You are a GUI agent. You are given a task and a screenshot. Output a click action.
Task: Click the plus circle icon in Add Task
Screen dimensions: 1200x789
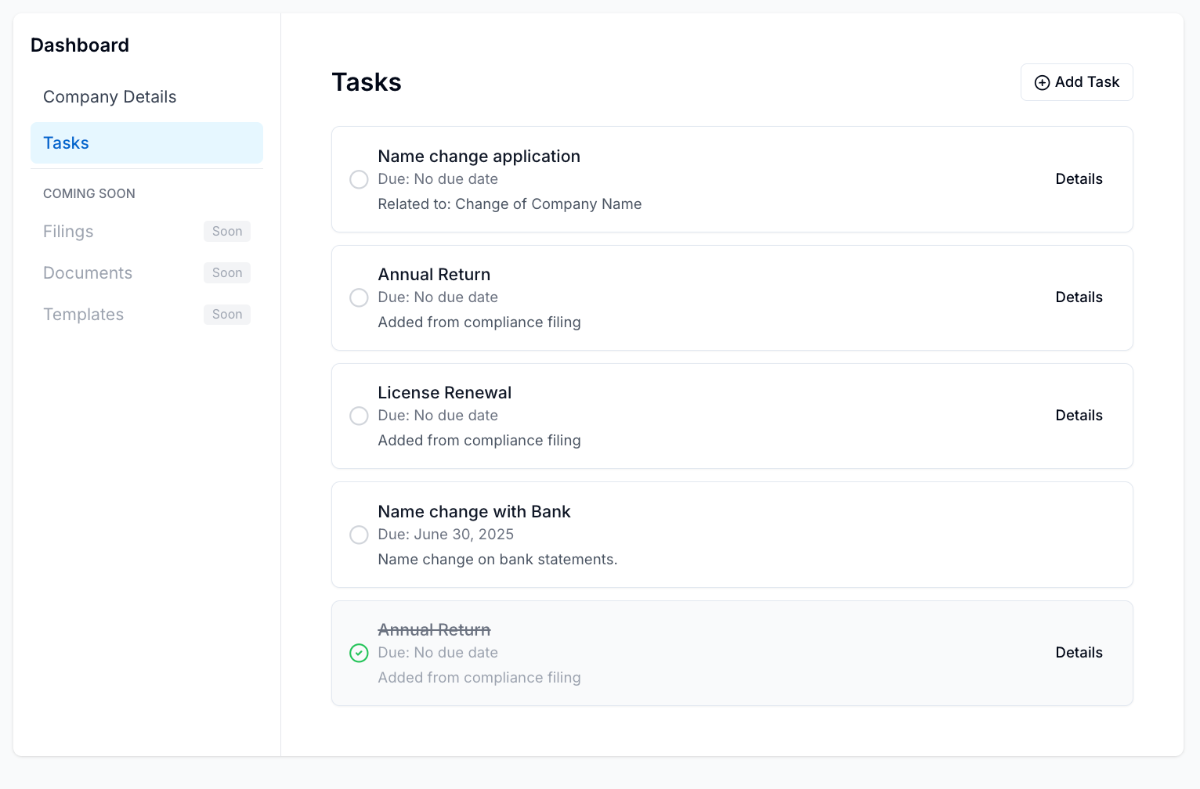1042,83
